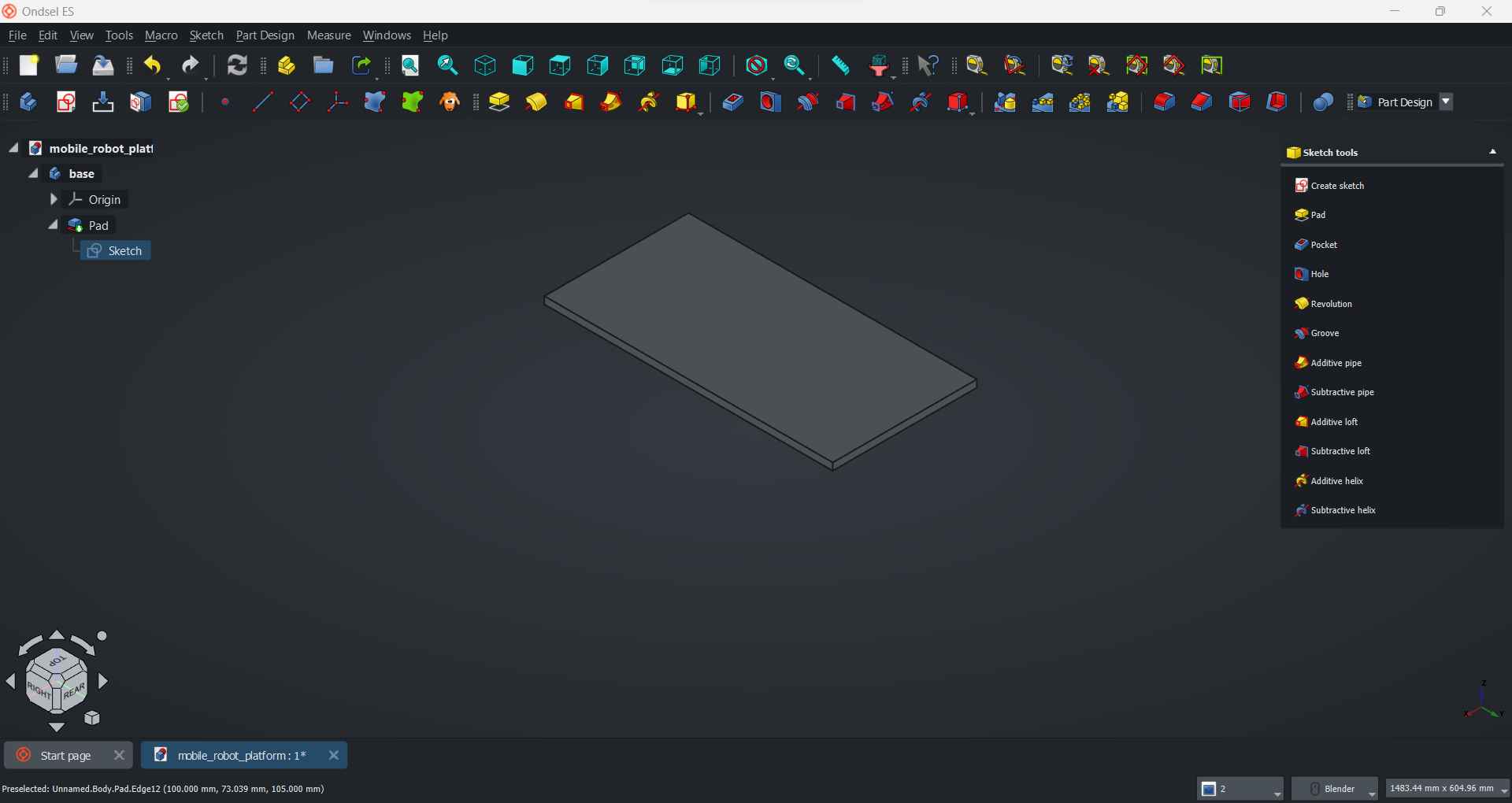Save the document using the toolbar icon
Image resolution: width=1512 pixels, height=803 pixels.
pos(103,65)
